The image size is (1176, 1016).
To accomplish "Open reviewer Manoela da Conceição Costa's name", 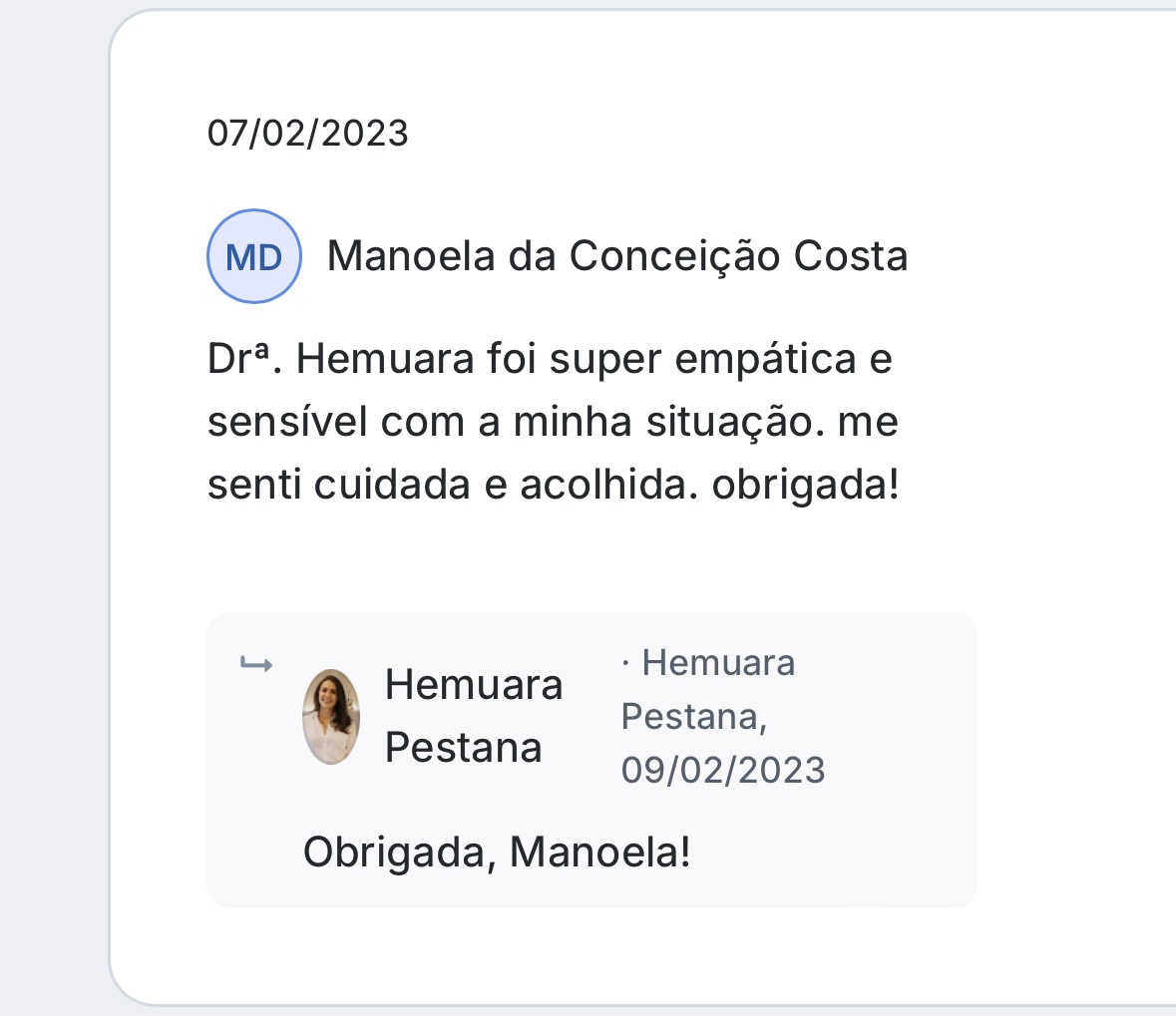I will (x=616, y=257).
